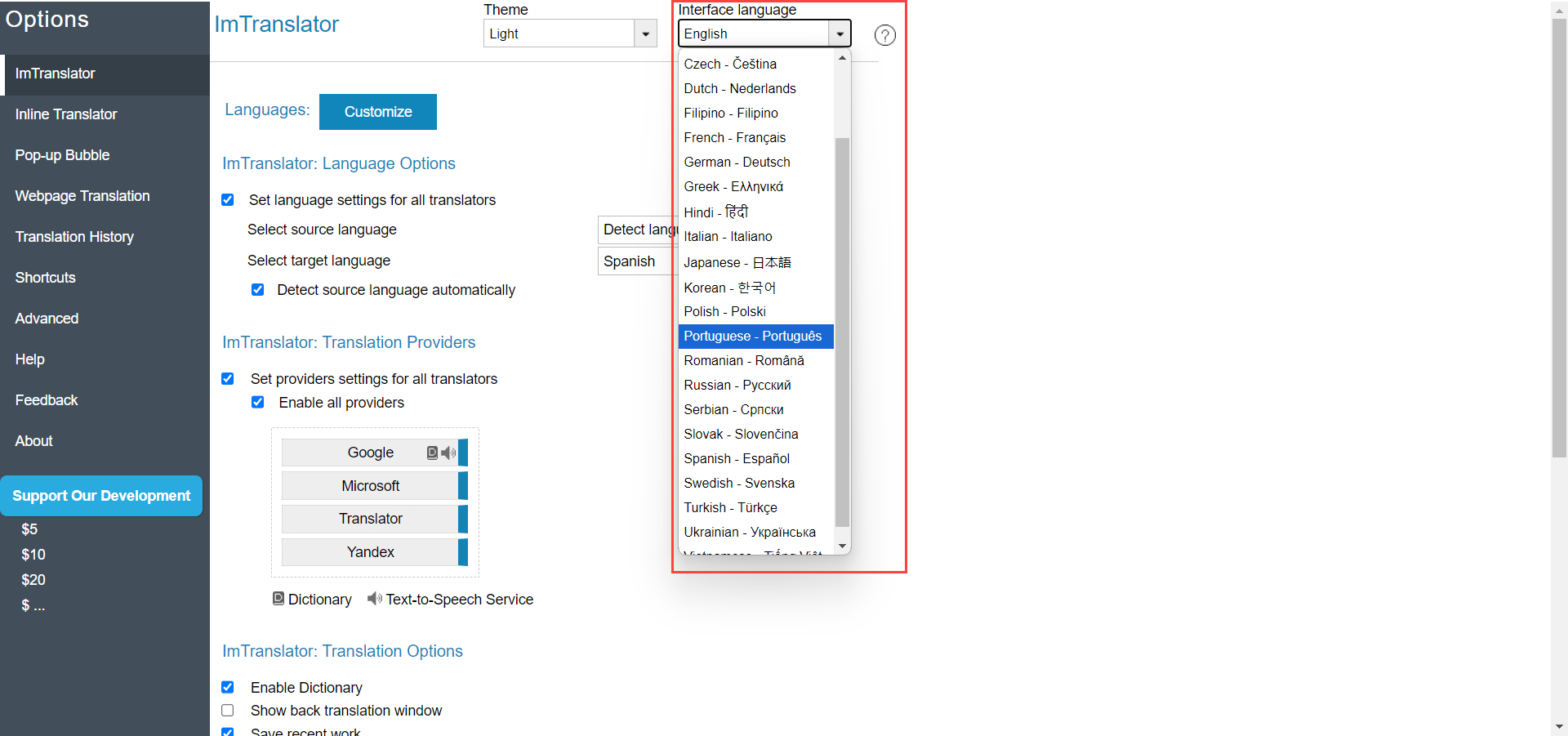This screenshot has height=736, width=1568.
Task: Click the Dictionary legend icon below providers
Action: click(x=278, y=599)
